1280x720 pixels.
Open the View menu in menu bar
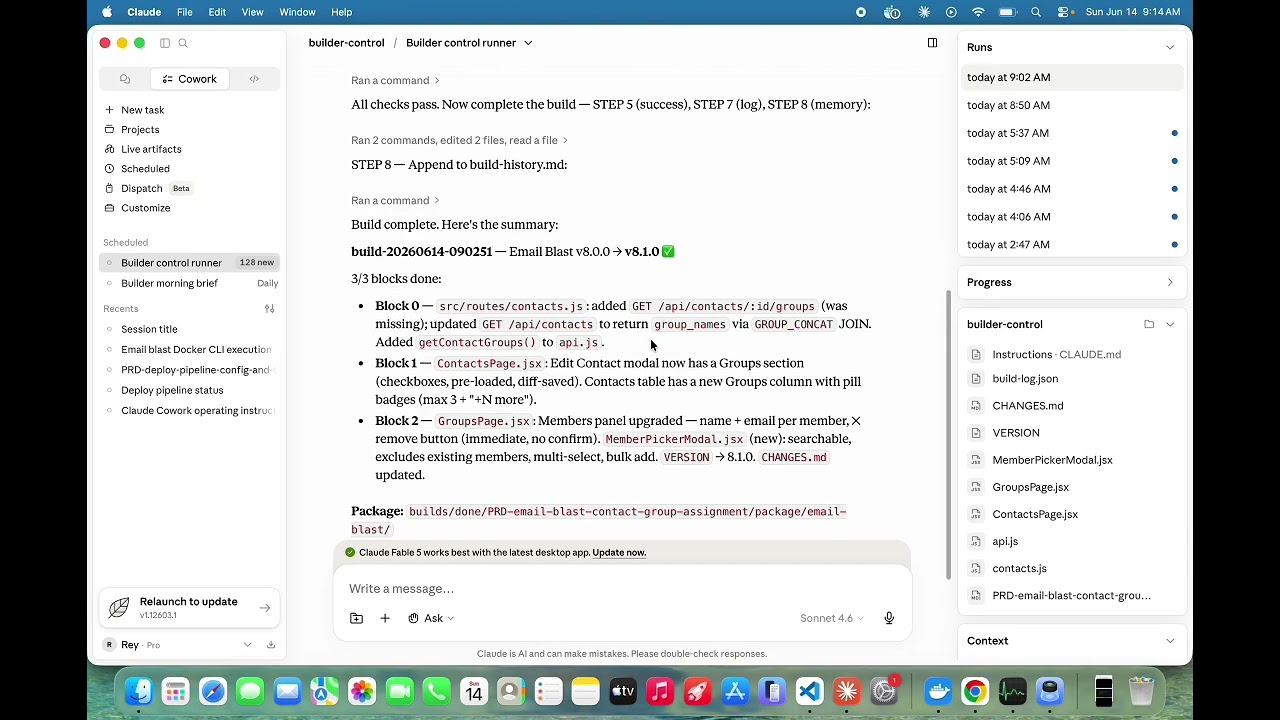coord(252,12)
